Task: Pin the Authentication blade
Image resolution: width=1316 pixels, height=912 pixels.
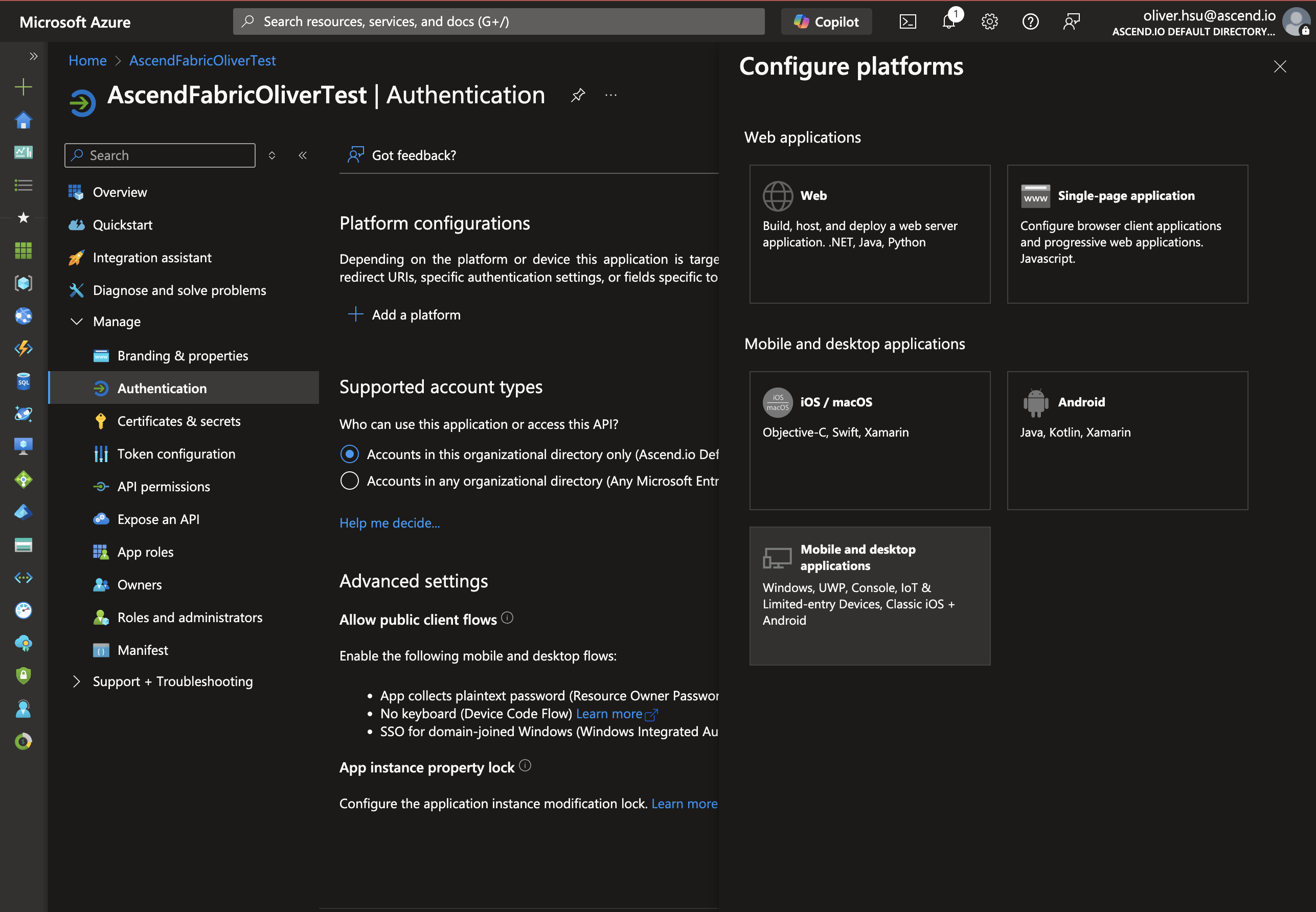Action: tap(578, 96)
